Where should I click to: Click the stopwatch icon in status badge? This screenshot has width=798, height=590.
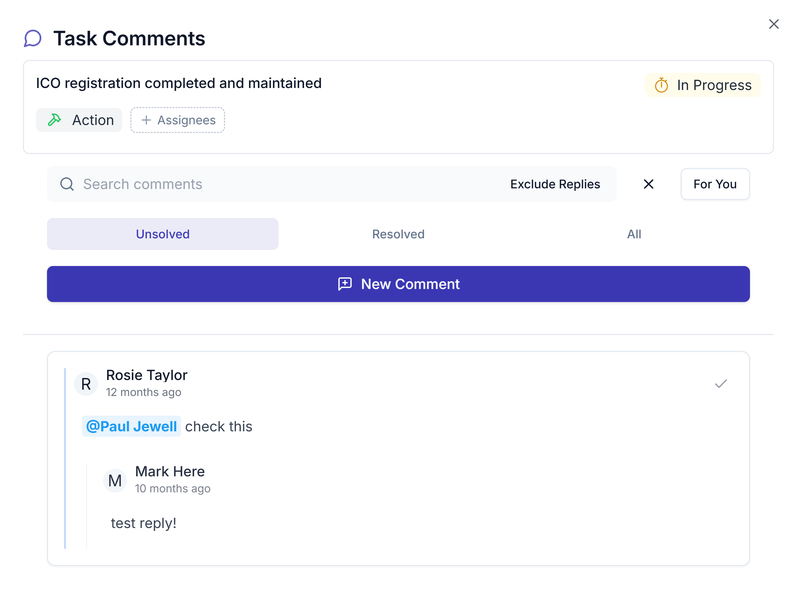tap(661, 85)
